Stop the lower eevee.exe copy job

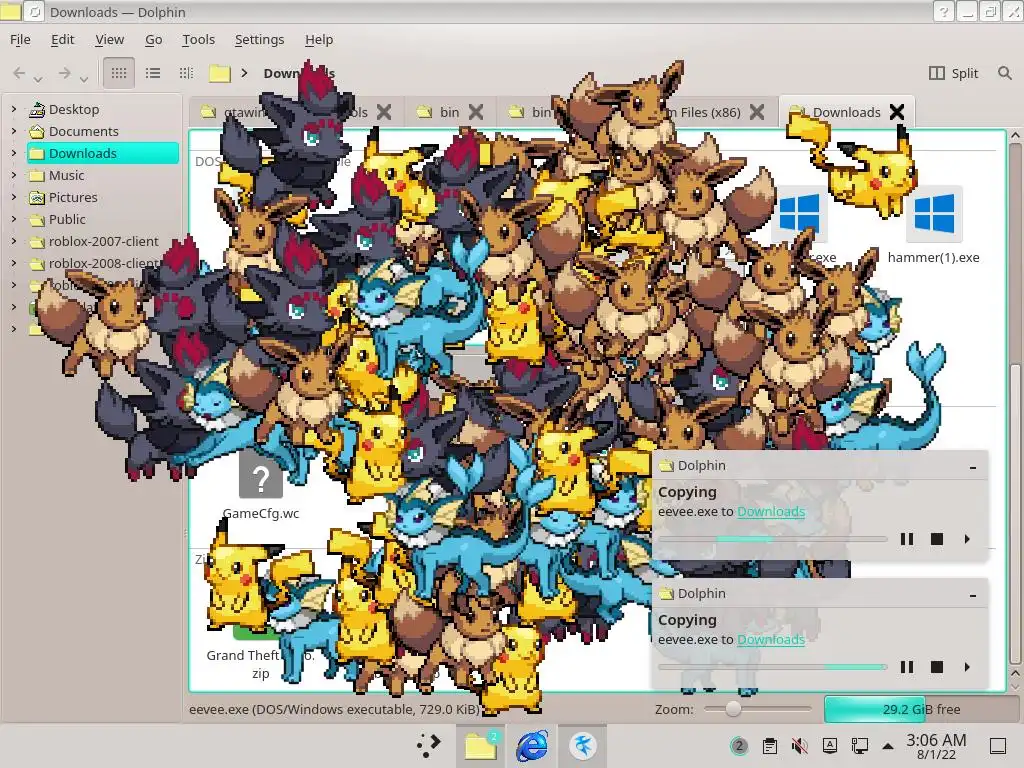coord(936,667)
